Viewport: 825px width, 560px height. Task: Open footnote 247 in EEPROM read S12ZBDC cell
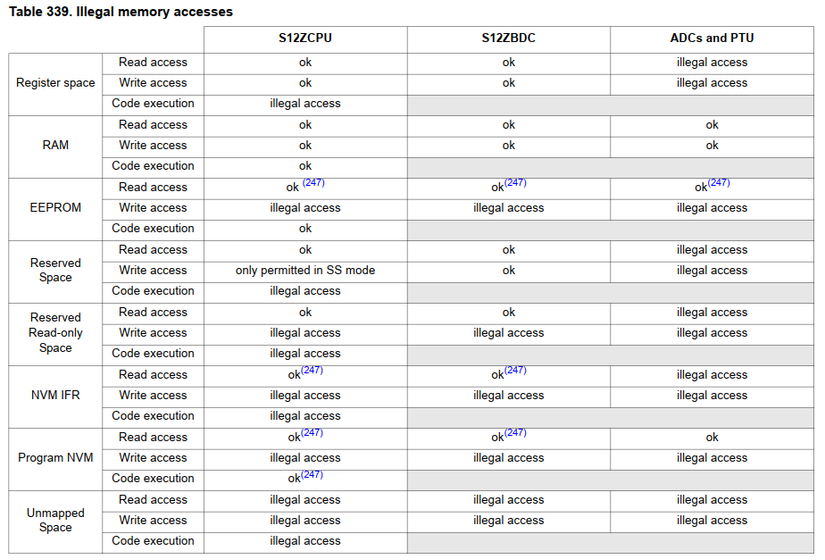click(x=516, y=184)
